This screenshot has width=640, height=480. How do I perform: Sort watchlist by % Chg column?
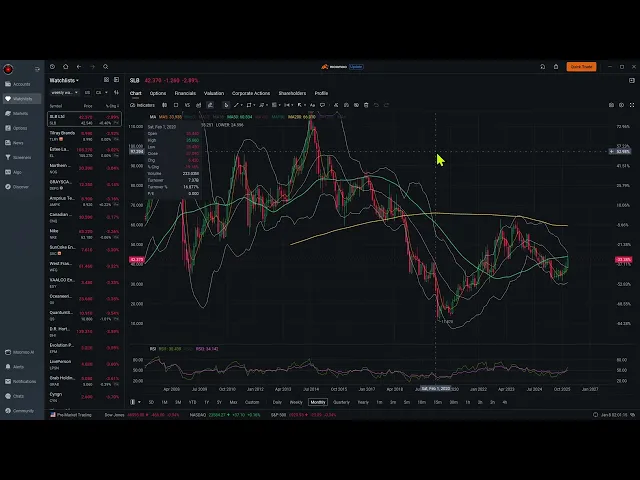[x=112, y=106]
